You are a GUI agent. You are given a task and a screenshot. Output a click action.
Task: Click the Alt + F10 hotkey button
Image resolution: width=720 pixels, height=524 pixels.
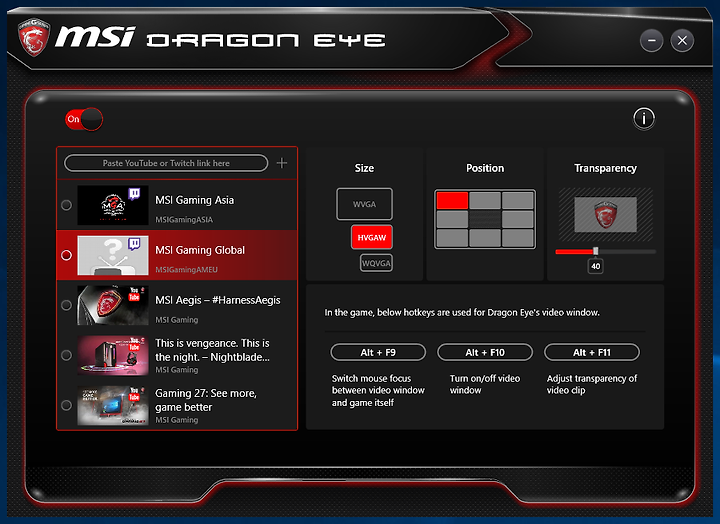click(x=485, y=352)
